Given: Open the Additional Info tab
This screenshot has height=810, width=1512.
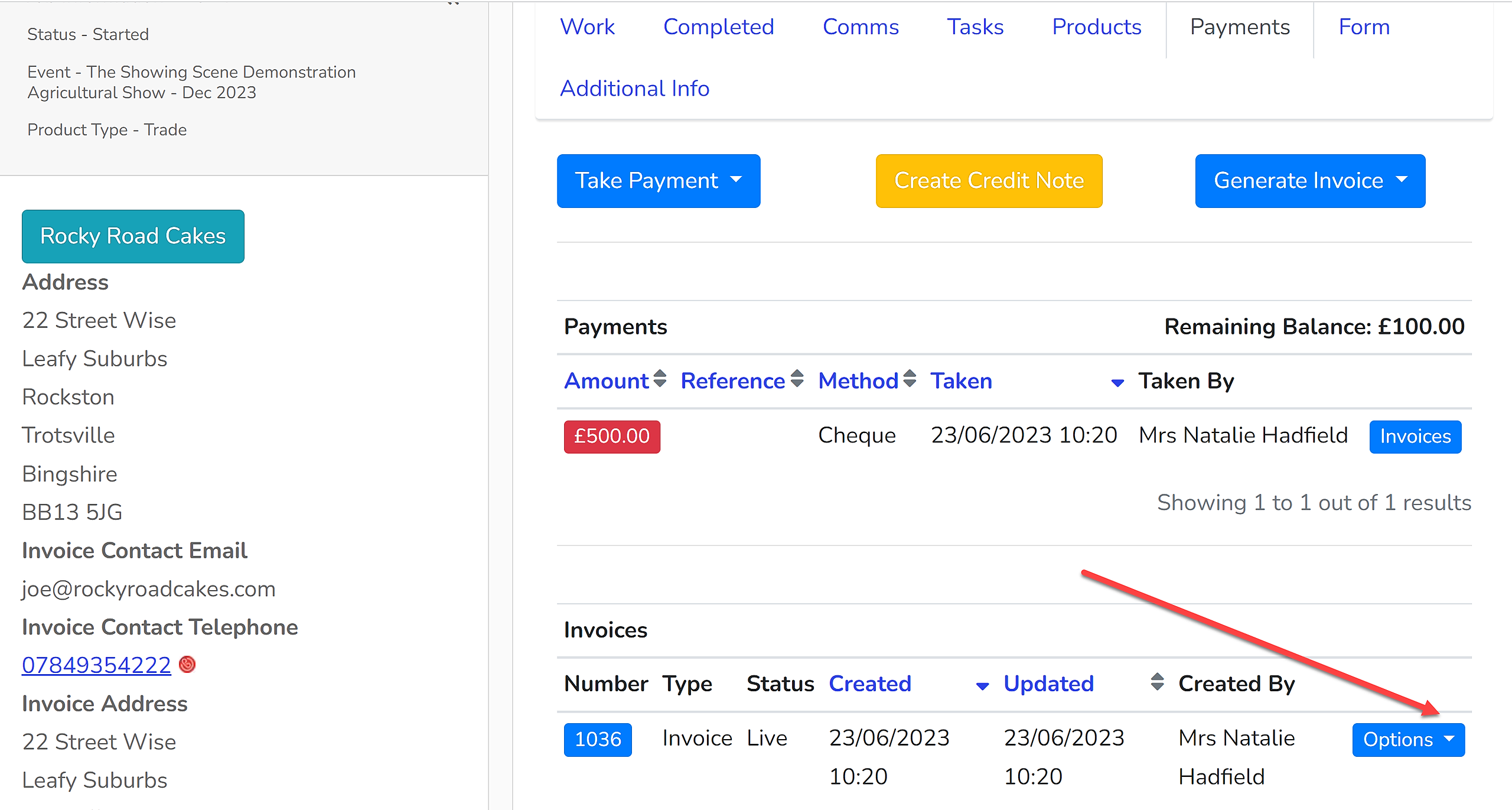Looking at the screenshot, I should pos(634,89).
